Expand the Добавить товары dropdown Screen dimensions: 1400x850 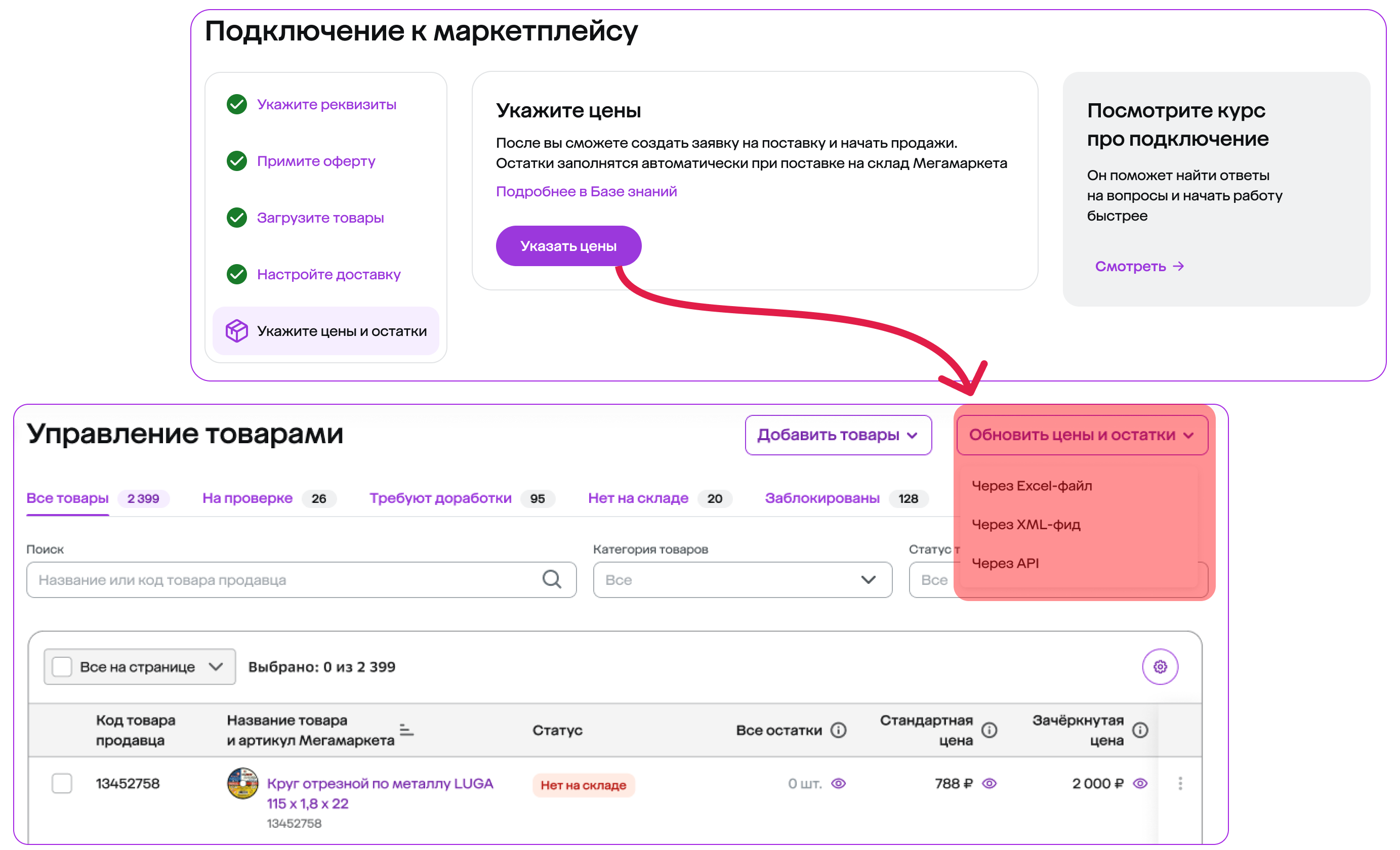[838, 435]
